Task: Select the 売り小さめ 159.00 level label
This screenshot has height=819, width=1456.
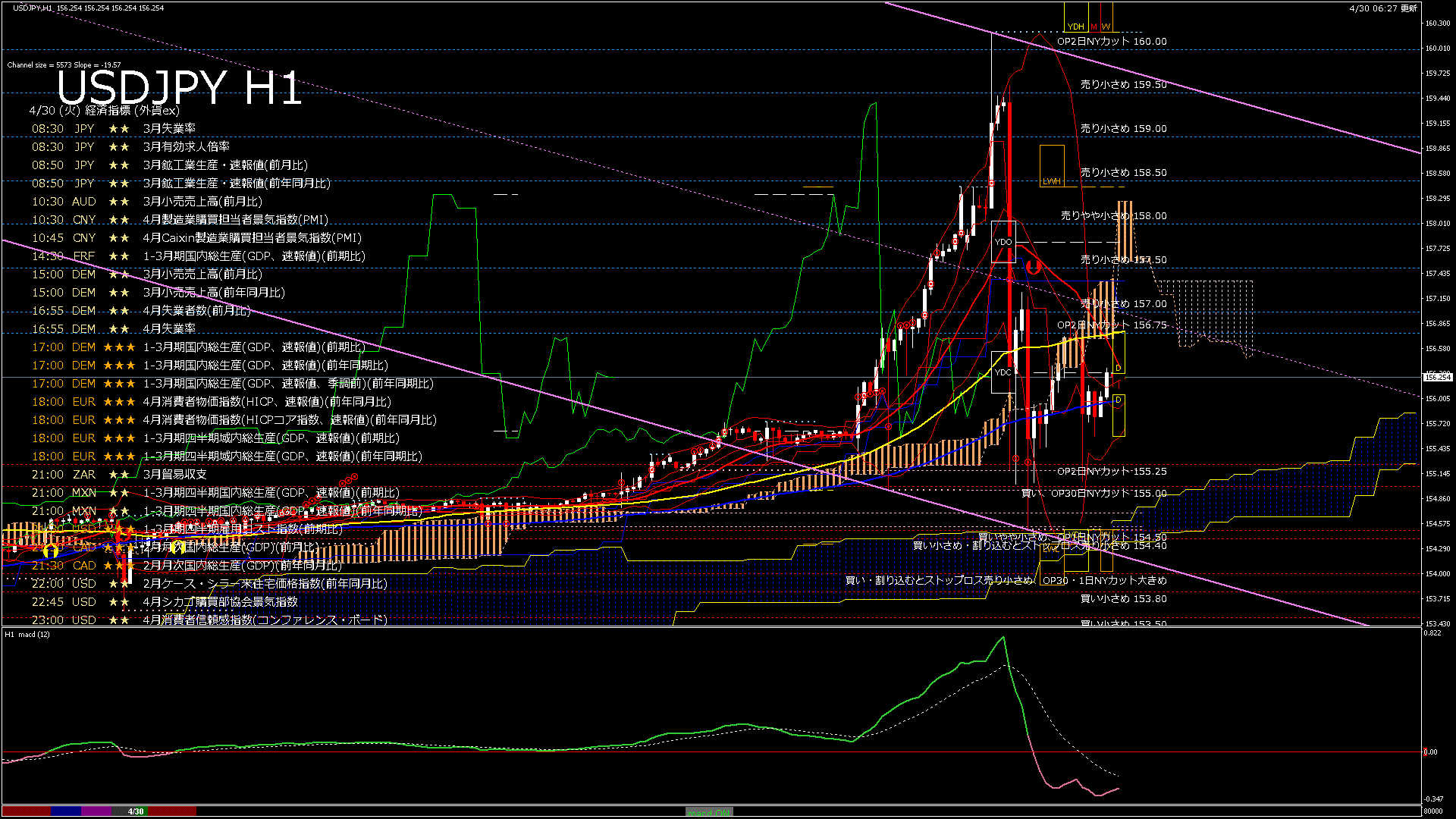Action: click(1123, 129)
